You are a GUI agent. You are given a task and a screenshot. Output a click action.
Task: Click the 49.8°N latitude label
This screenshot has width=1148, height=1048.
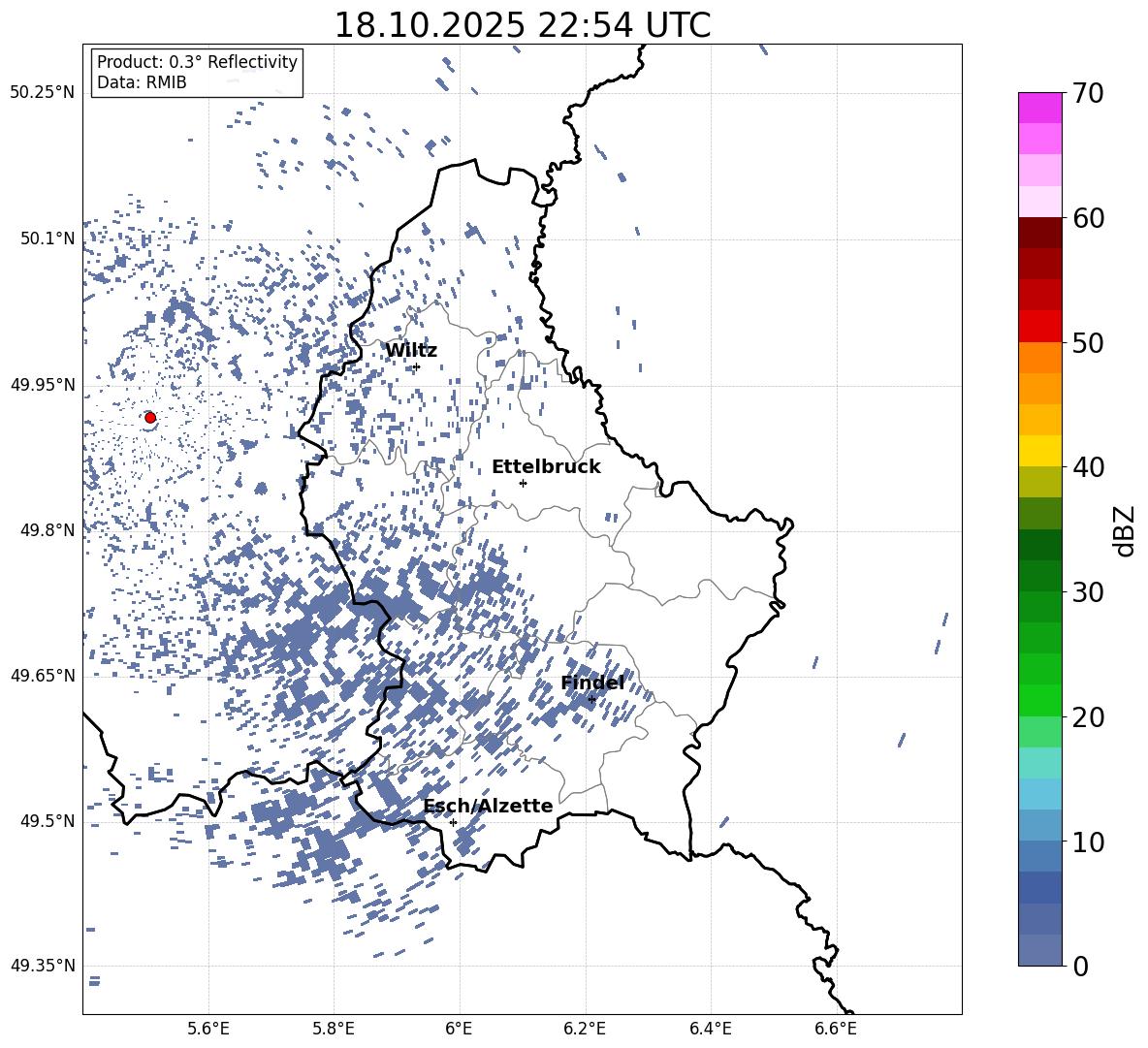[48, 530]
